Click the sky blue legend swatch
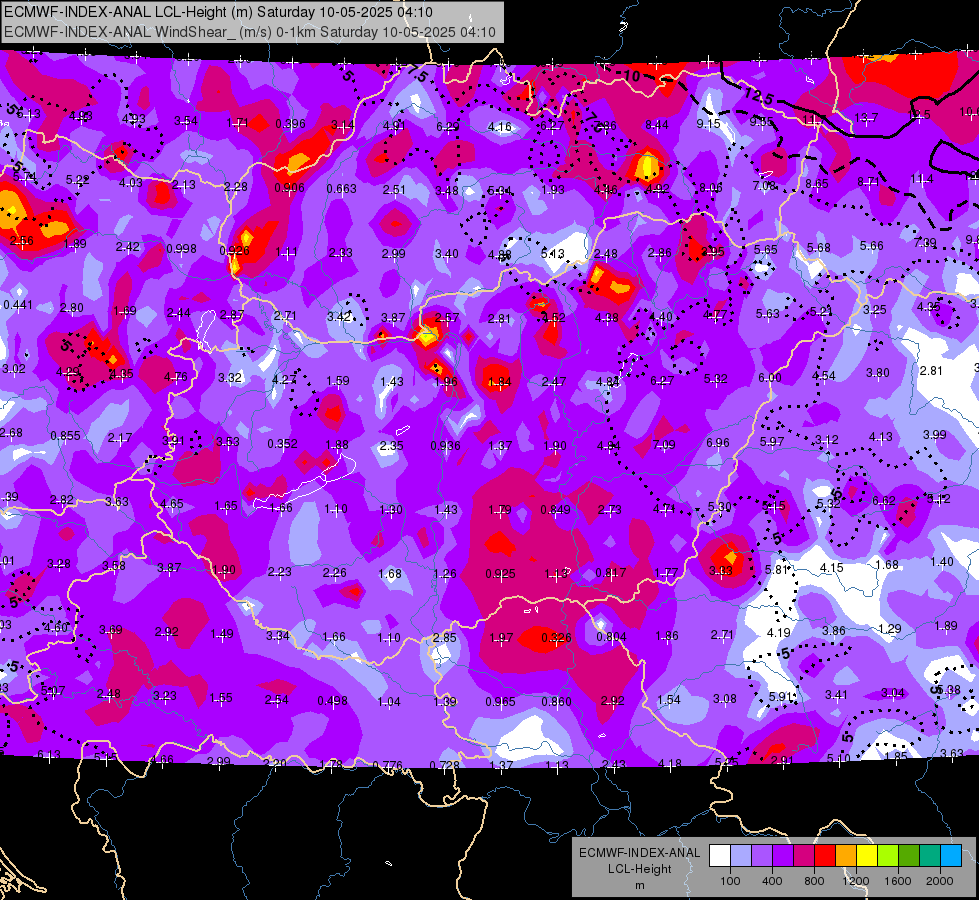The image size is (979, 900). tap(951, 856)
